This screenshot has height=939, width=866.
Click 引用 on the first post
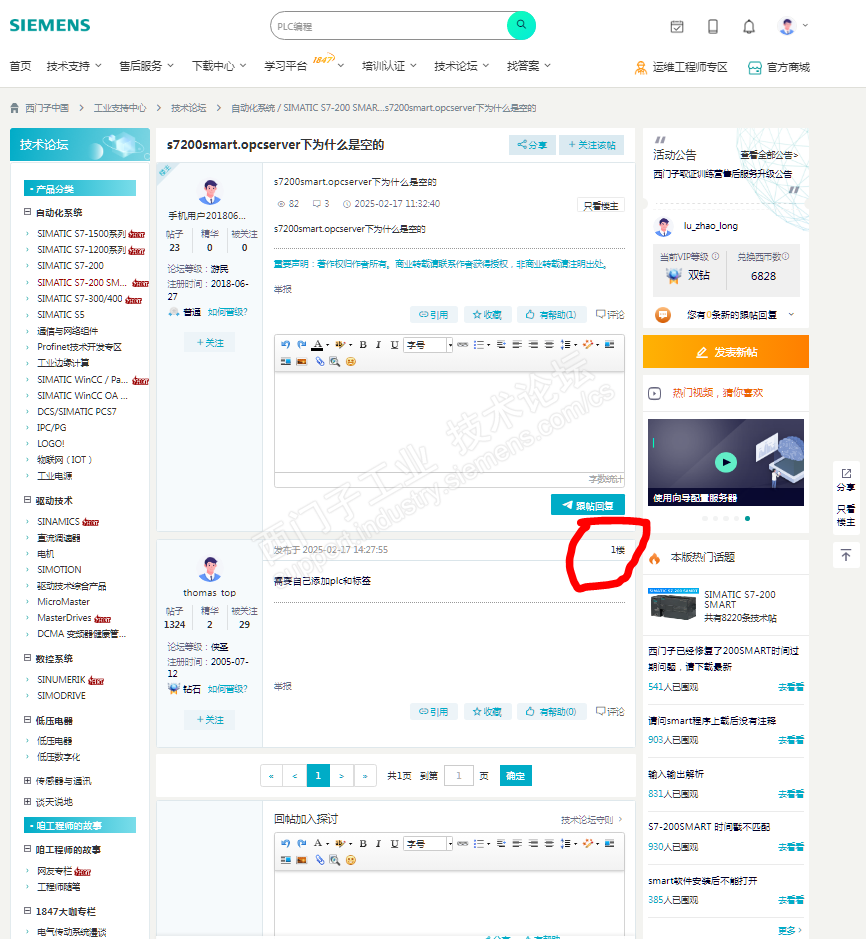coord(434,314)
